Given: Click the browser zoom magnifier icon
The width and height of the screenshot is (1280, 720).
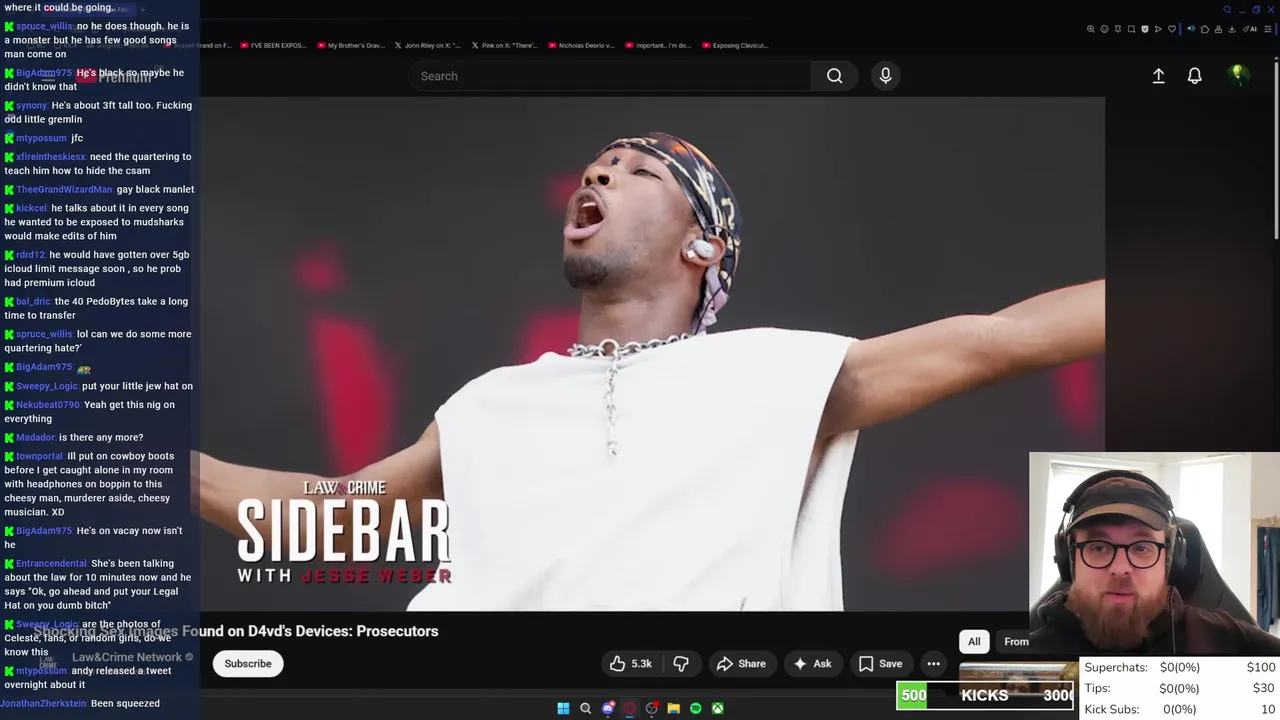Looking at the screenshot, I should 1091,29.
